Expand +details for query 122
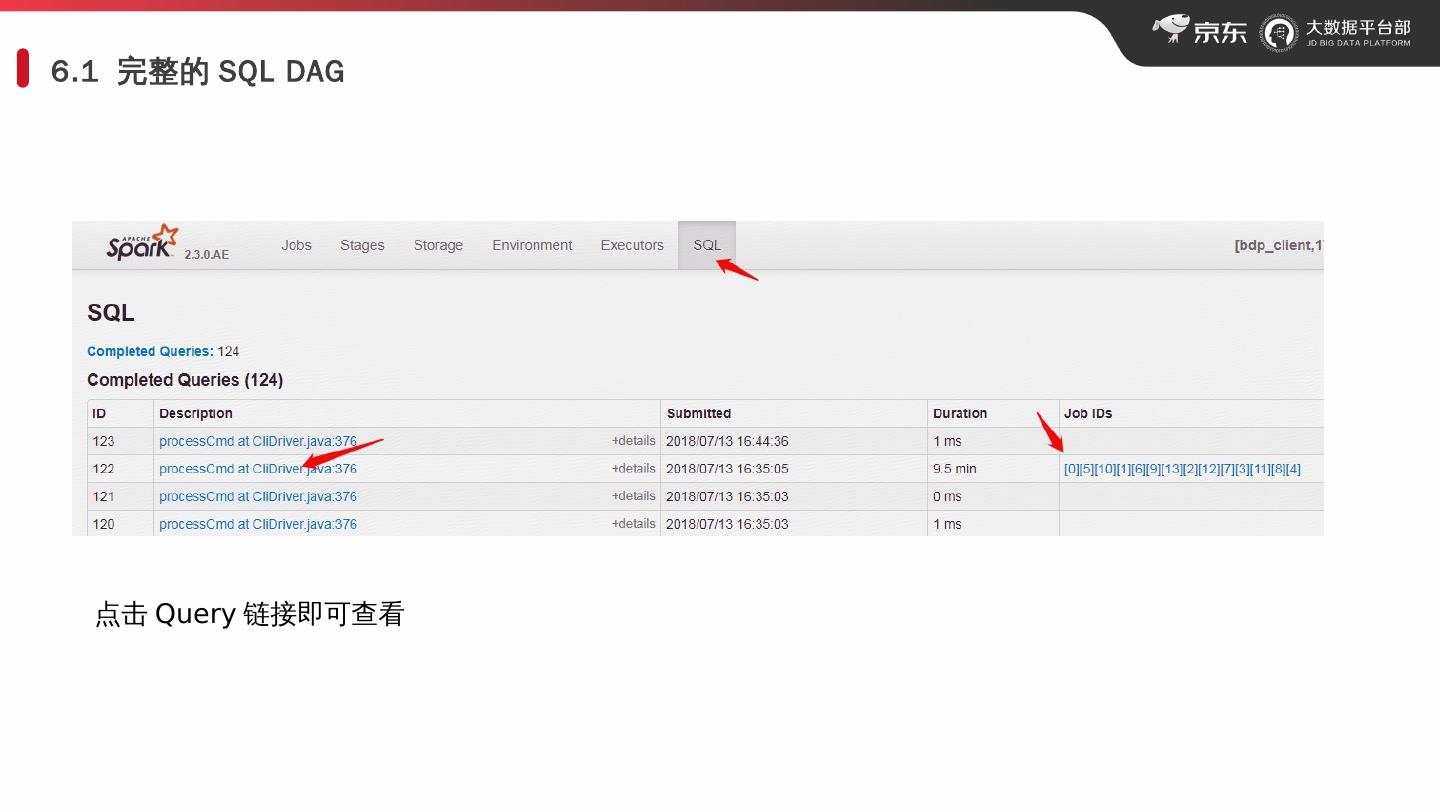The height and width of the screenshot is (810, 1440). (633, 469)
